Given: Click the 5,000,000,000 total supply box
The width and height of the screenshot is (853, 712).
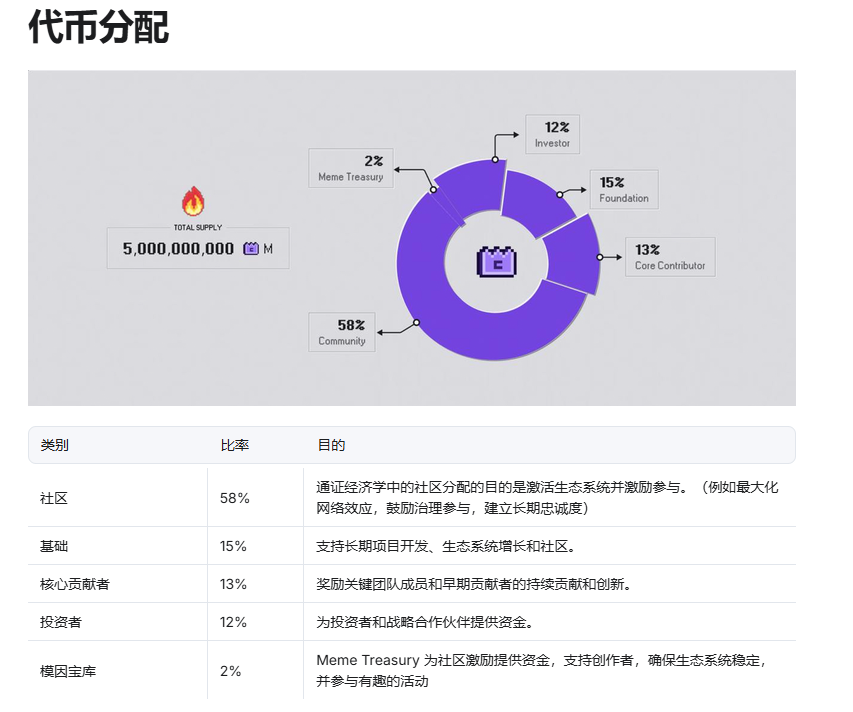Looking at the screenshot, I should [x=197, y=249].
